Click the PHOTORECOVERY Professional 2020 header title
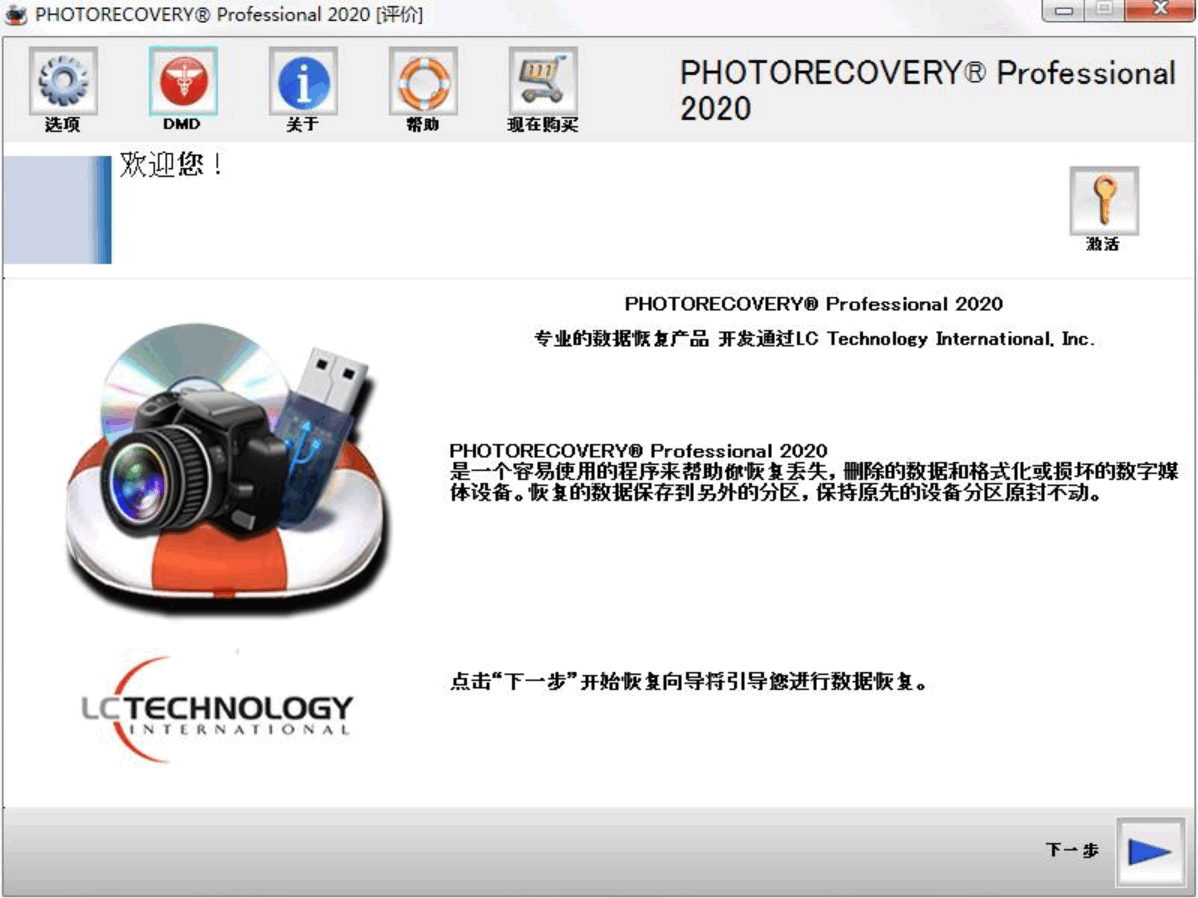The height and width of the screenshot is (898, 1198). [x=928, y=90]
